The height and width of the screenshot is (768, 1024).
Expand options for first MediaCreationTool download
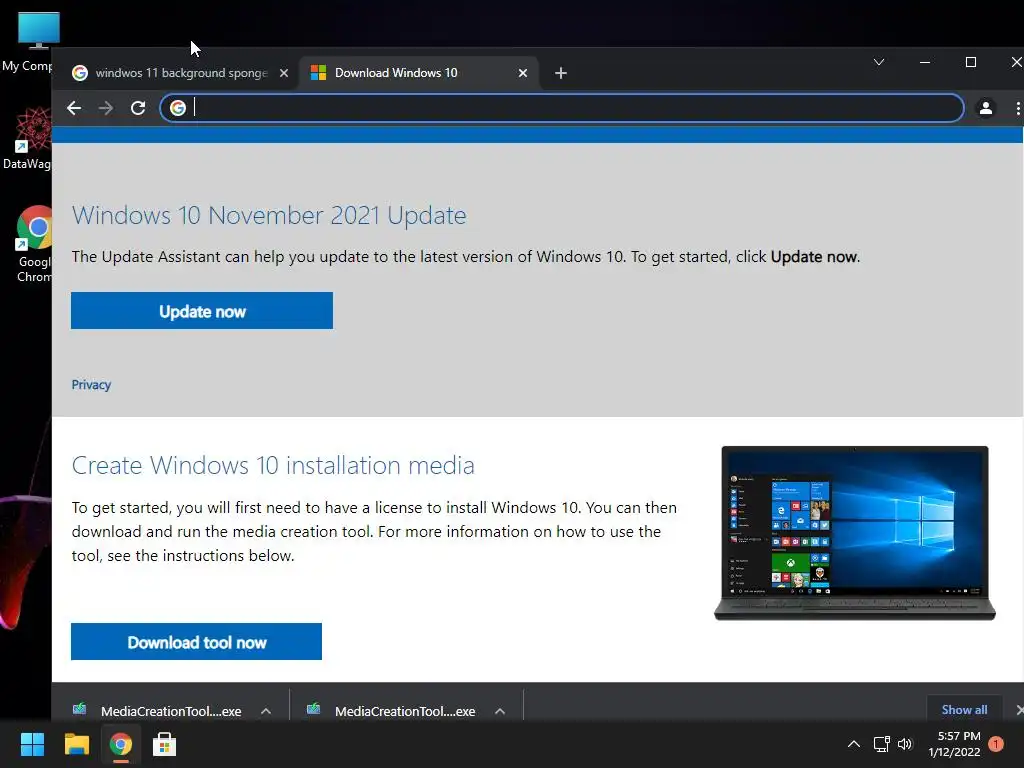tap(266, 711)
